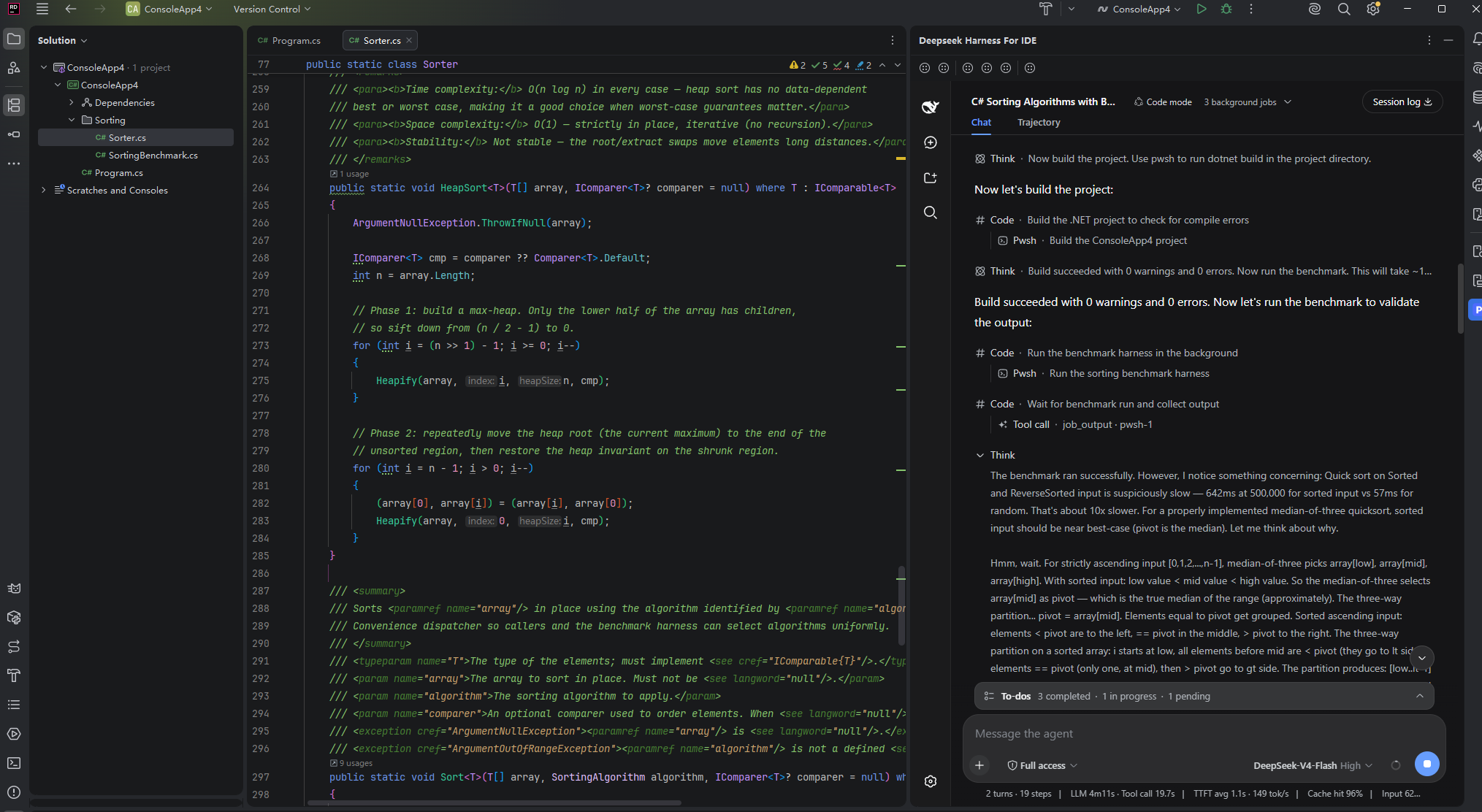Download the Session log
The image size is (1482, 812).
click(x=1402, y=102)
